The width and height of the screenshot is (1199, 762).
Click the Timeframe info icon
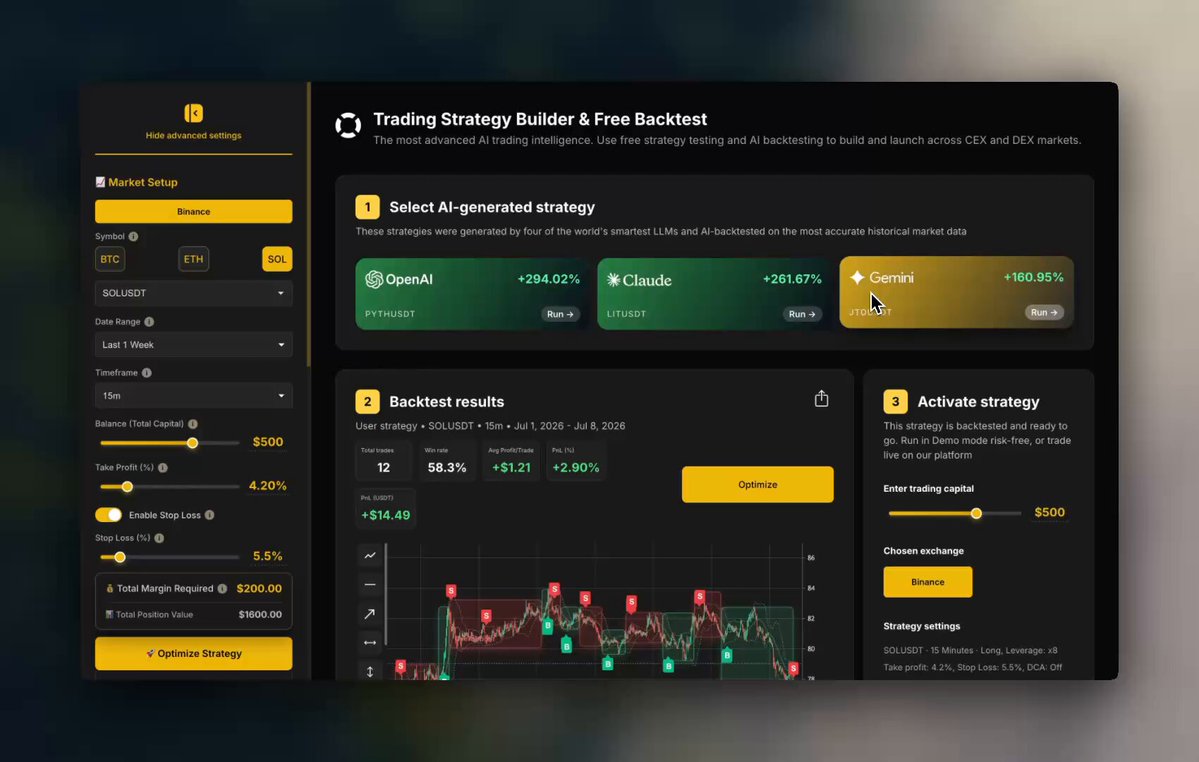click(147, 373)
